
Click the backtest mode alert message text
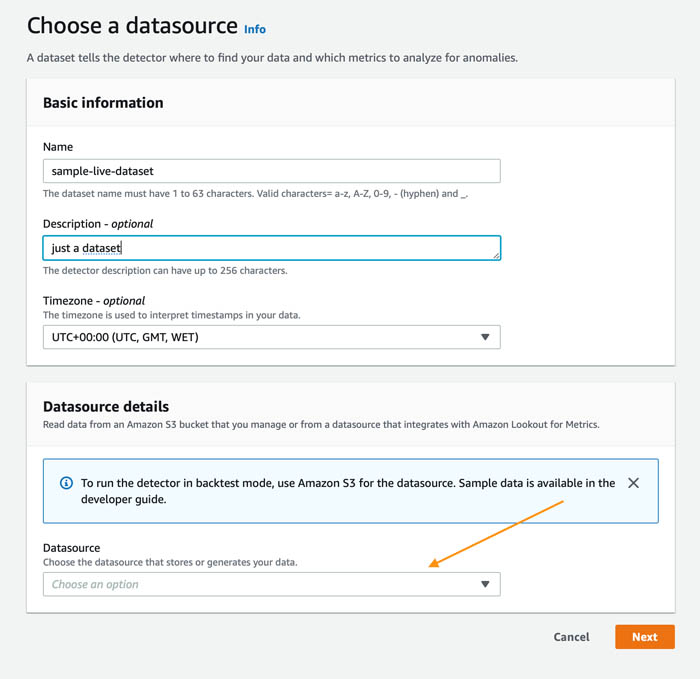click(x=348, y=491)
